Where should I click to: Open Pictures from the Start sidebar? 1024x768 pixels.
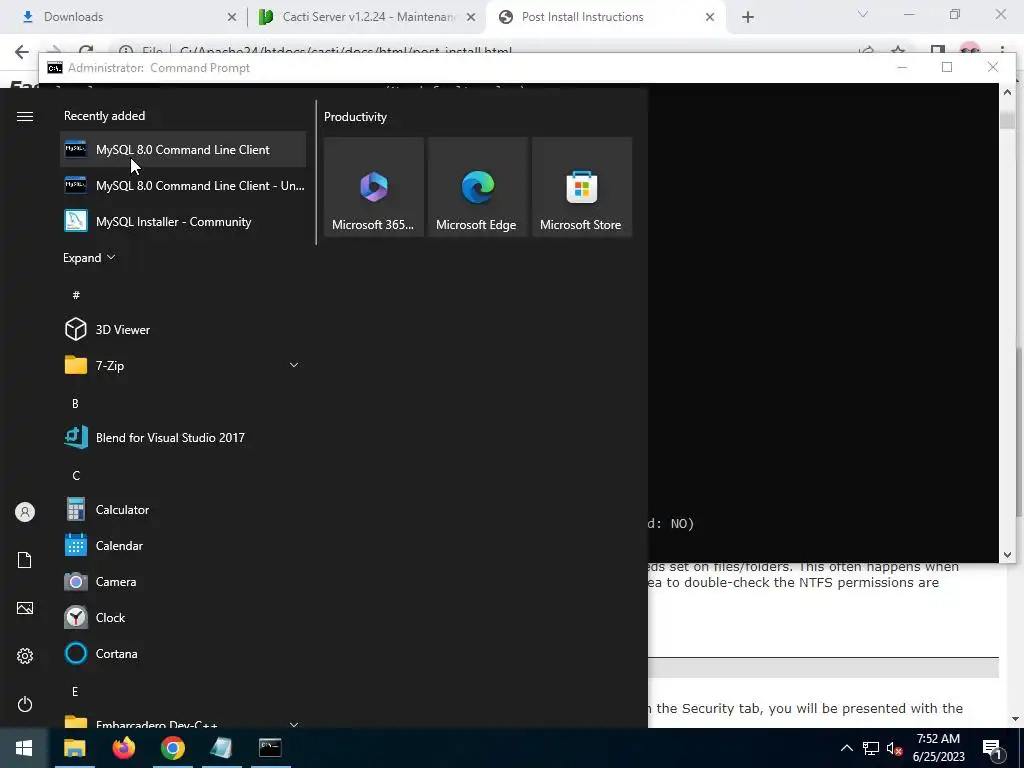pyautogui.click(x=25, y=608)
